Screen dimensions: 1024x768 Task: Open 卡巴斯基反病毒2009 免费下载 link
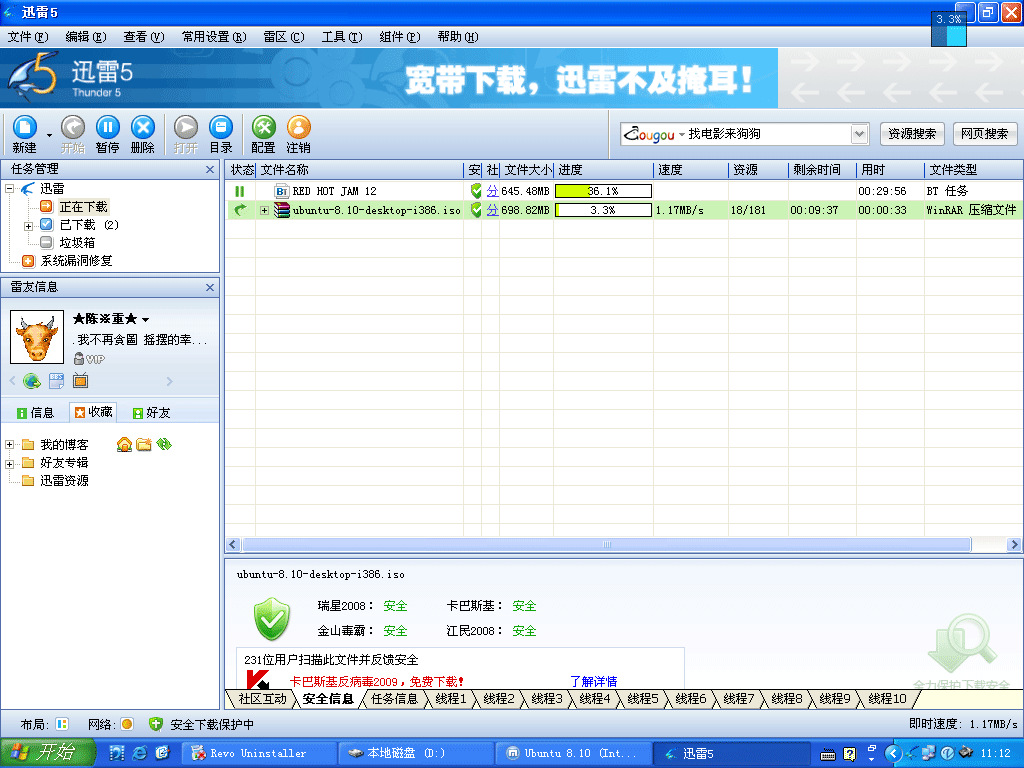pos(376,682)
